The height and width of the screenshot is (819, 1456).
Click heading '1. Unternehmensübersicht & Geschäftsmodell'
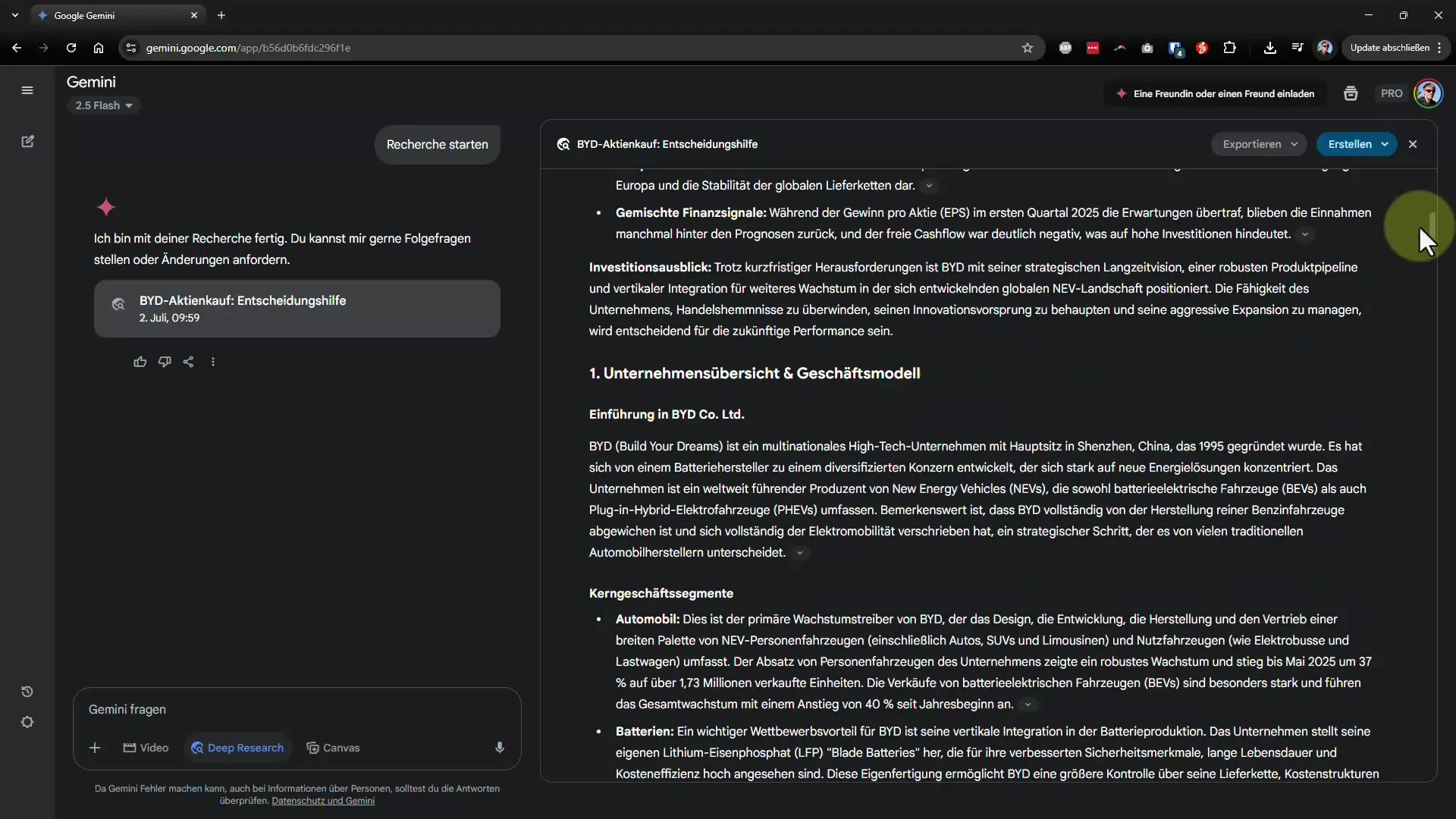pos(755,373)
